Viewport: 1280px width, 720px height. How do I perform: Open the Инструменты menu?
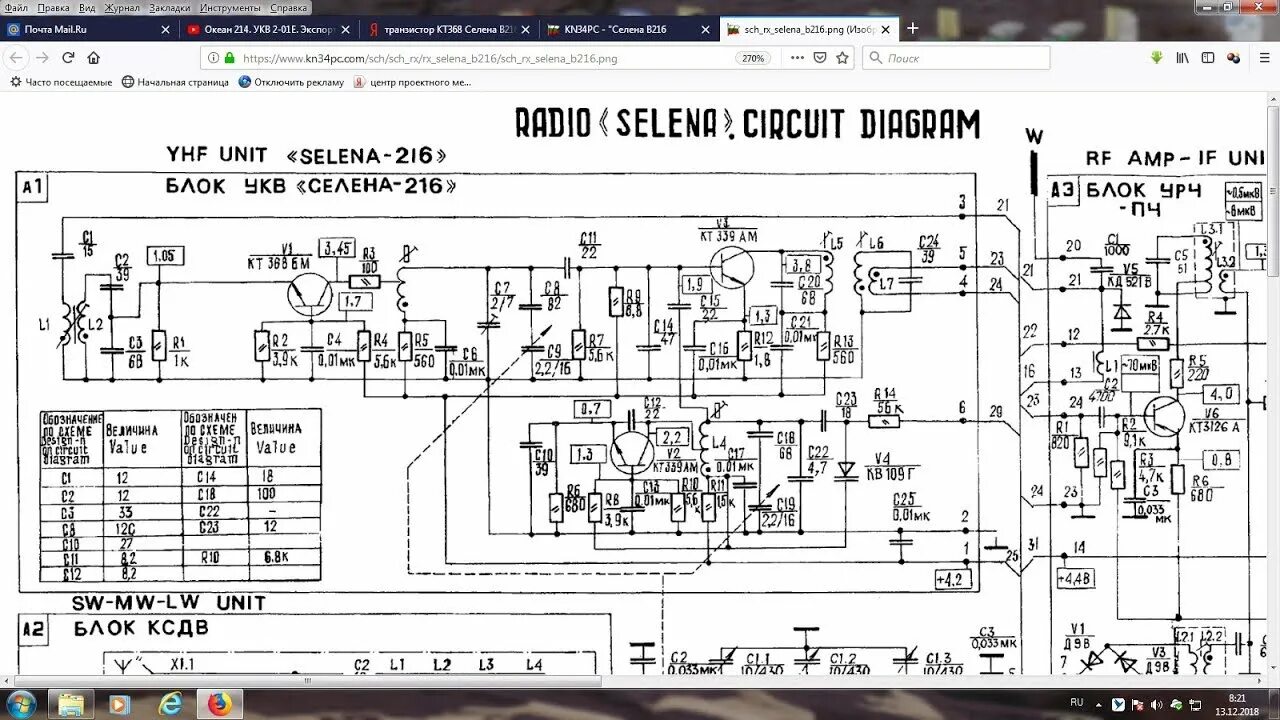pos(231,7)
